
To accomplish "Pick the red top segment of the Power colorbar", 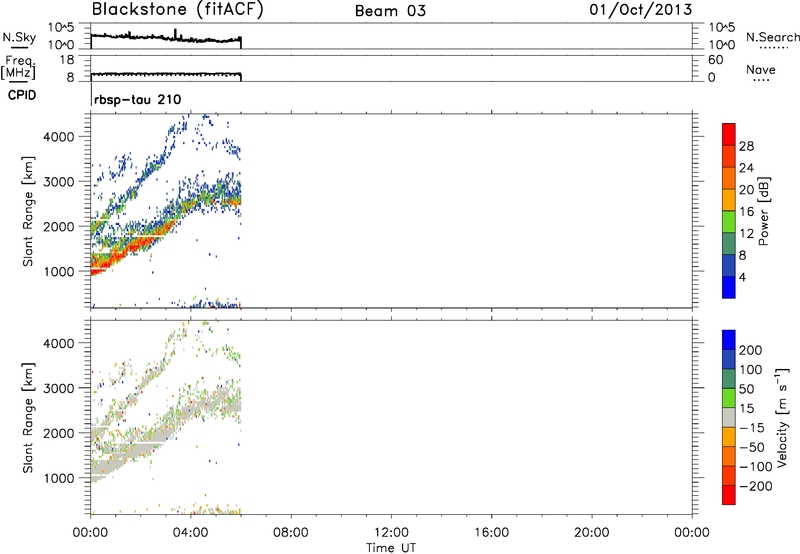I will (729, 134).
